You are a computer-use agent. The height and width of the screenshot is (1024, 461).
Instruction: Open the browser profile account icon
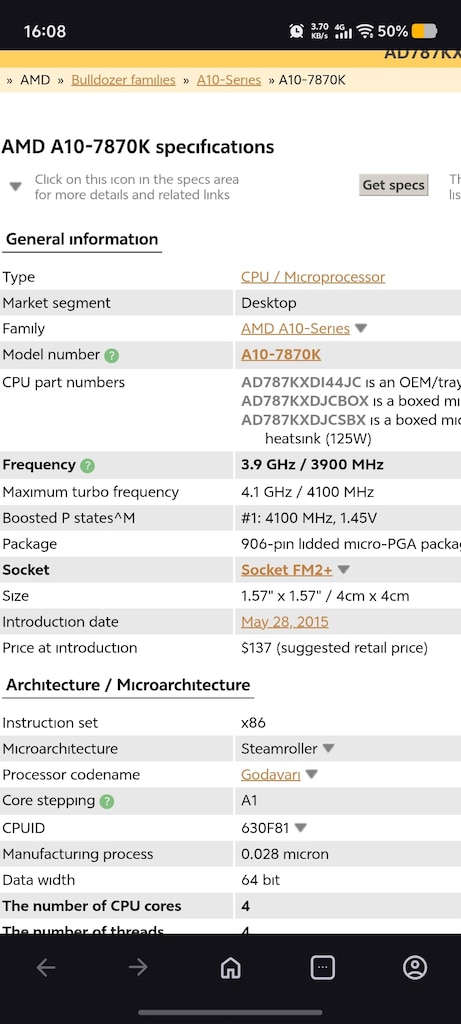click(x=415, y=967)
